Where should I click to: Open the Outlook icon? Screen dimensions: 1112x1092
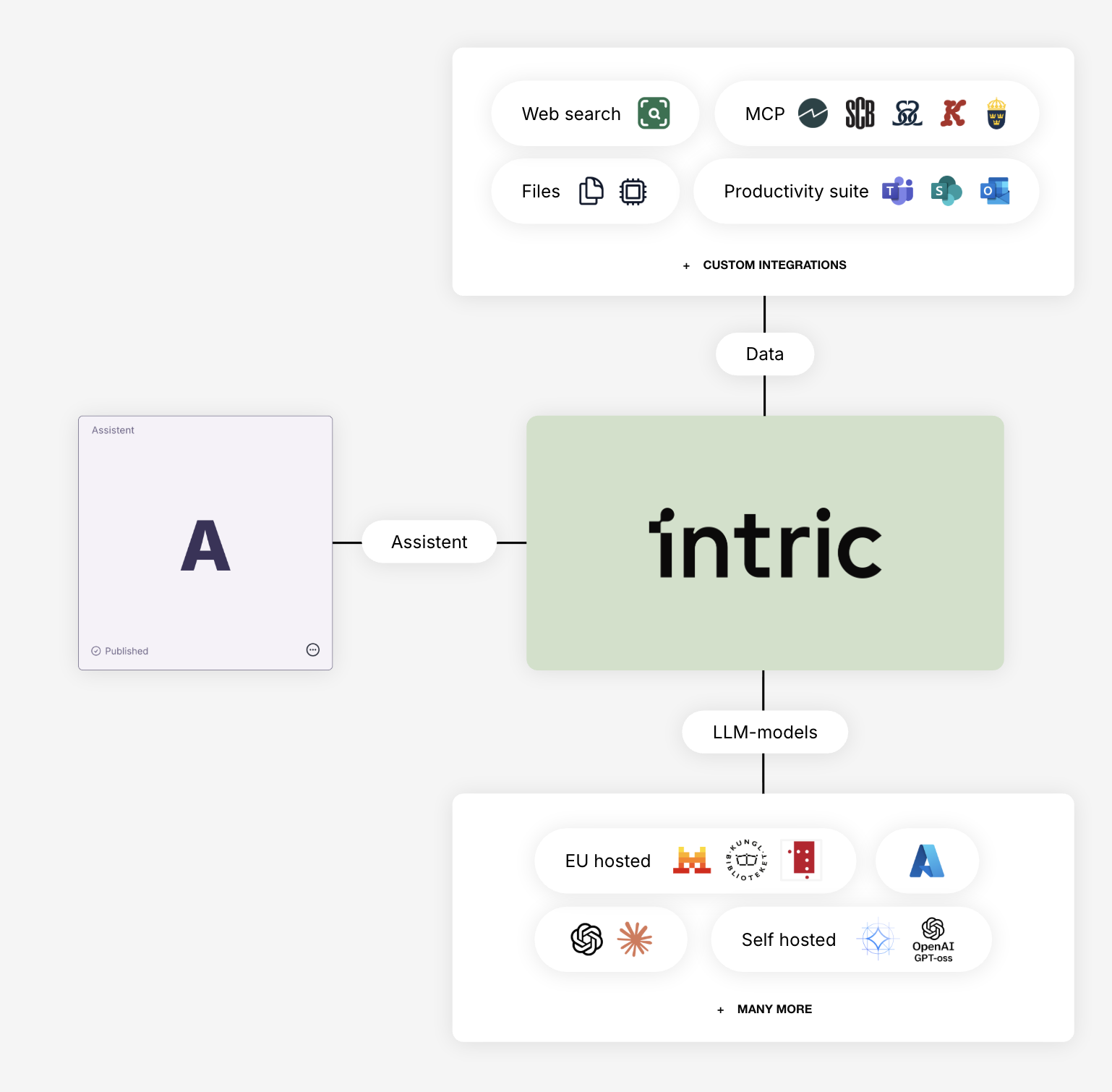995,191
